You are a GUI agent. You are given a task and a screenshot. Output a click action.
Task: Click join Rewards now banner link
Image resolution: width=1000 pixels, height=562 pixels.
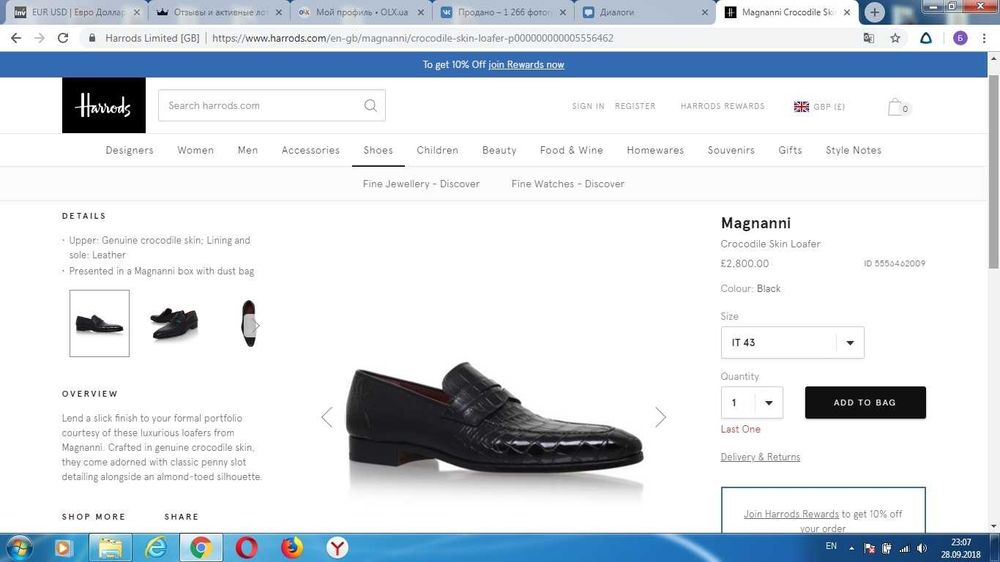526,64
